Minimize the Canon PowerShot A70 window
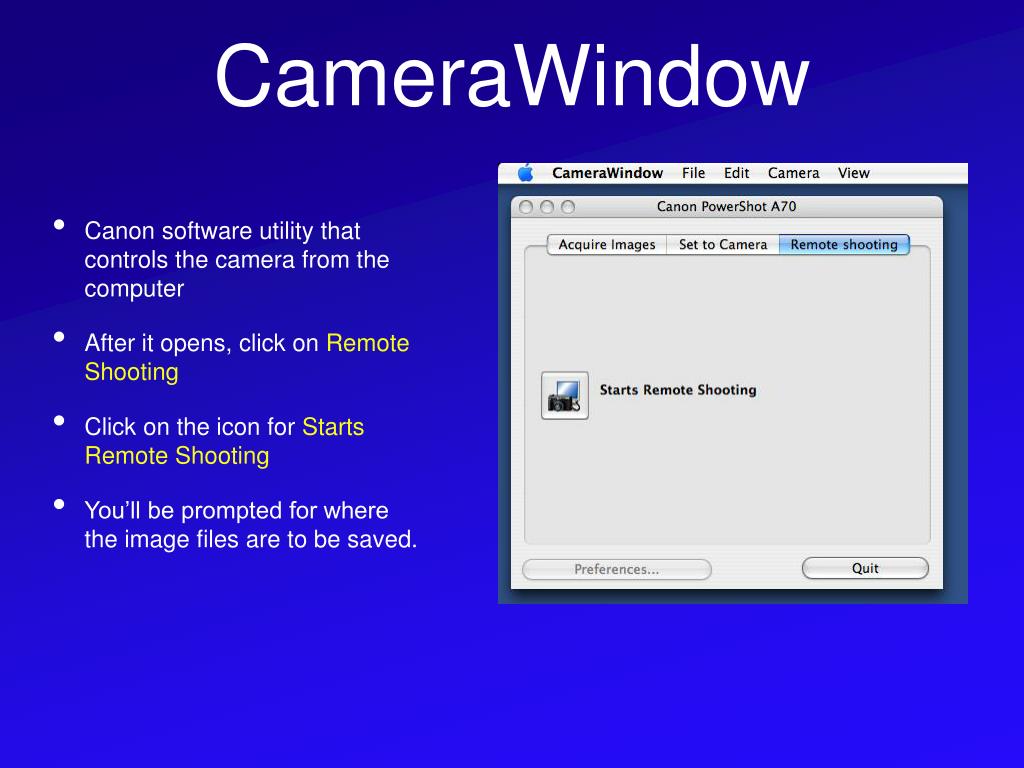The image size is (1024, 768). coord(547,207)
